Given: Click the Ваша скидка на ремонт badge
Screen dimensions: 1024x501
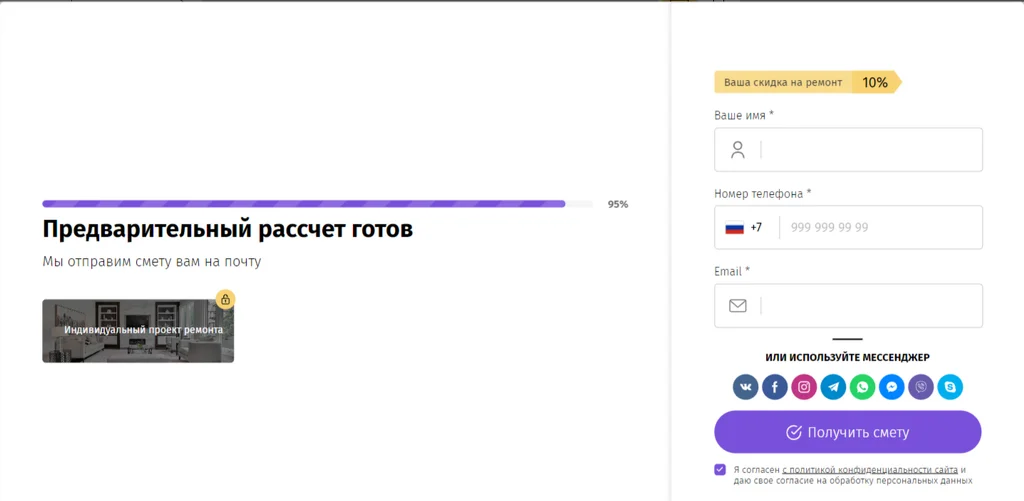Looking at the screenshot, I should 808,82.
